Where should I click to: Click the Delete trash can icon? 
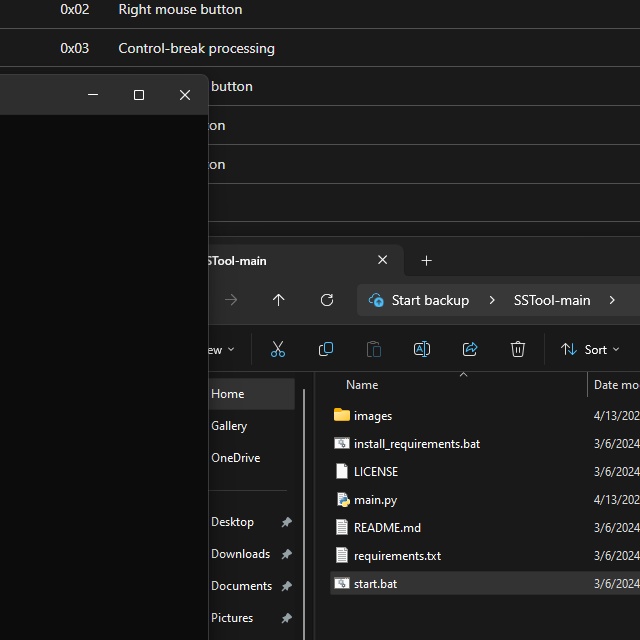click(518, 349)
